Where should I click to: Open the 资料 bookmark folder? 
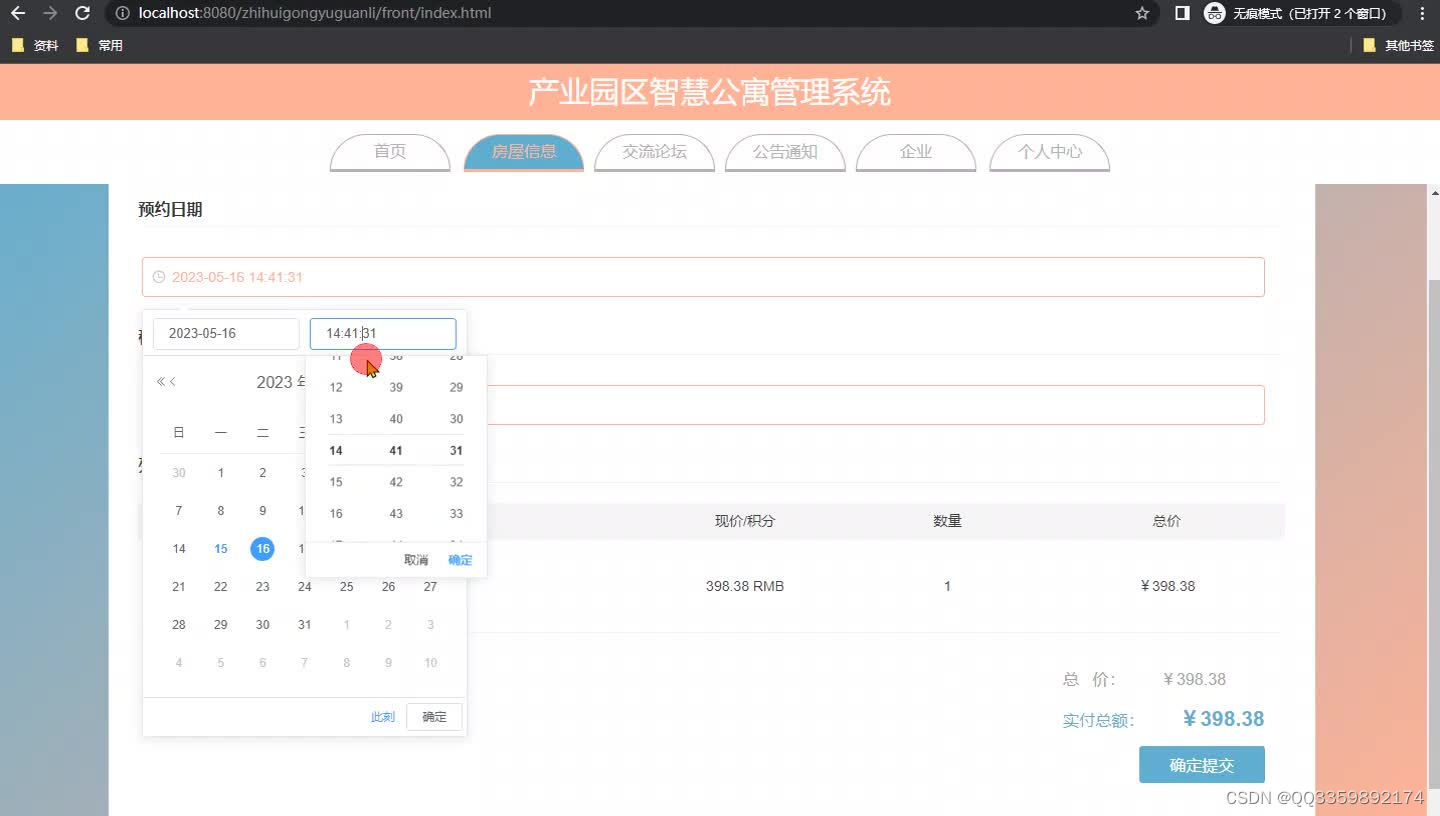pyautogui.click(x=35, y=45)
